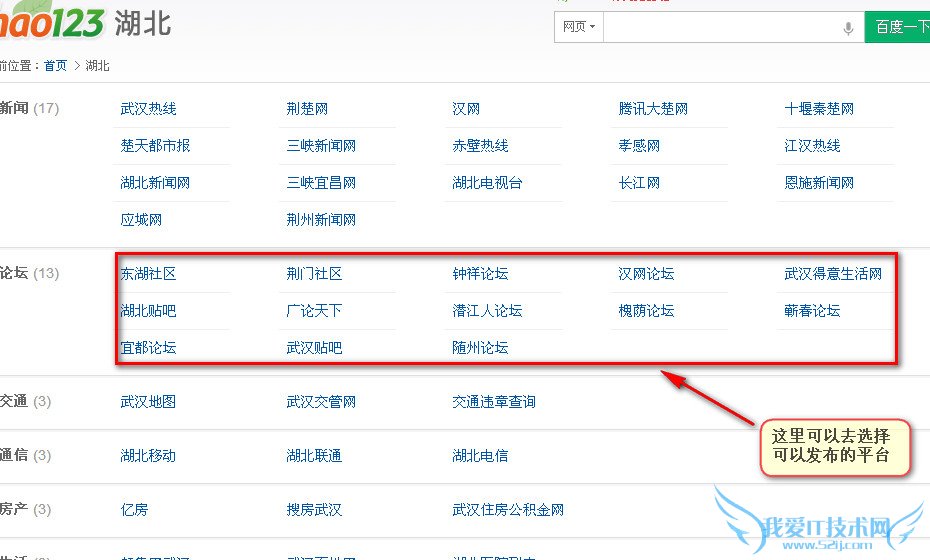Open the 武汉地图 link

tap(148, 402)
